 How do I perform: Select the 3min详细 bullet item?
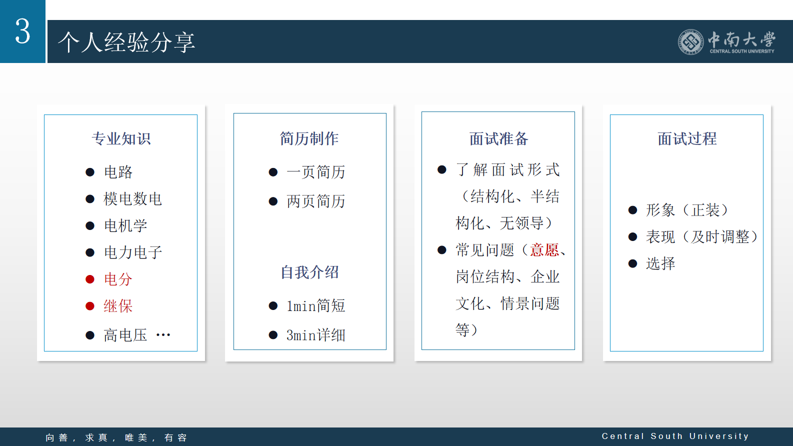(x=315, y=335)
